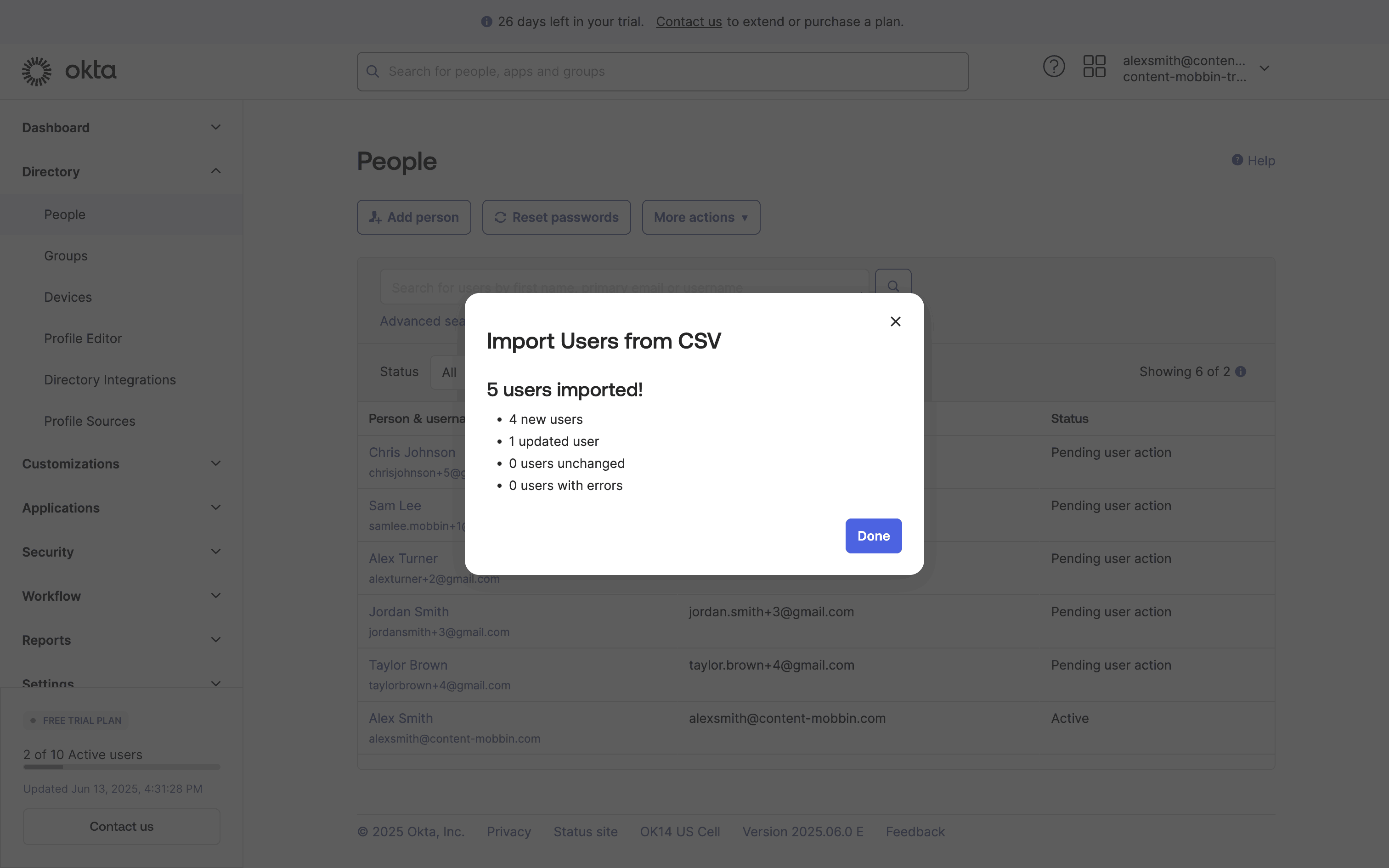Open the help question mark icon
This screenshot has width=1389, height=868.
1053,67
